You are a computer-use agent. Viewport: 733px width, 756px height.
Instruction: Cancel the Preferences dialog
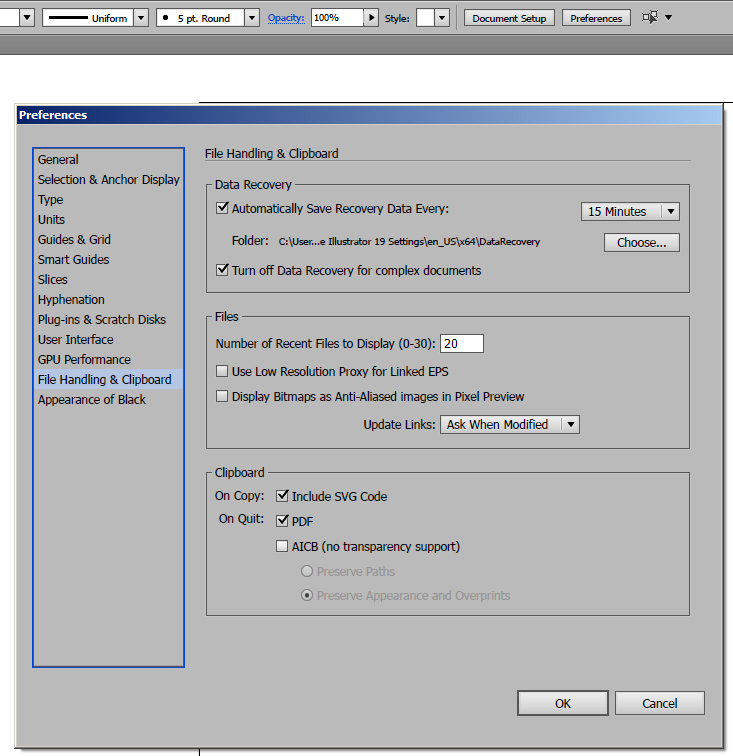(x=659, y=703)
